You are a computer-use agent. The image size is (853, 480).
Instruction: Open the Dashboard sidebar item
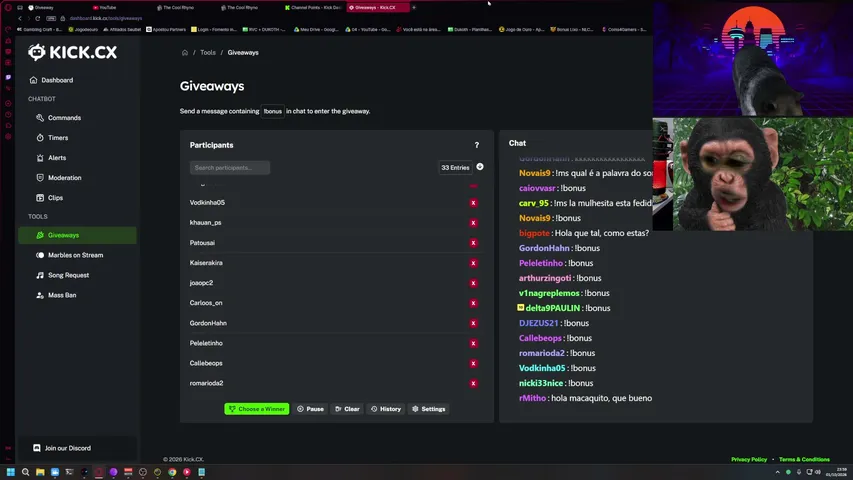[x=52, y=80]
